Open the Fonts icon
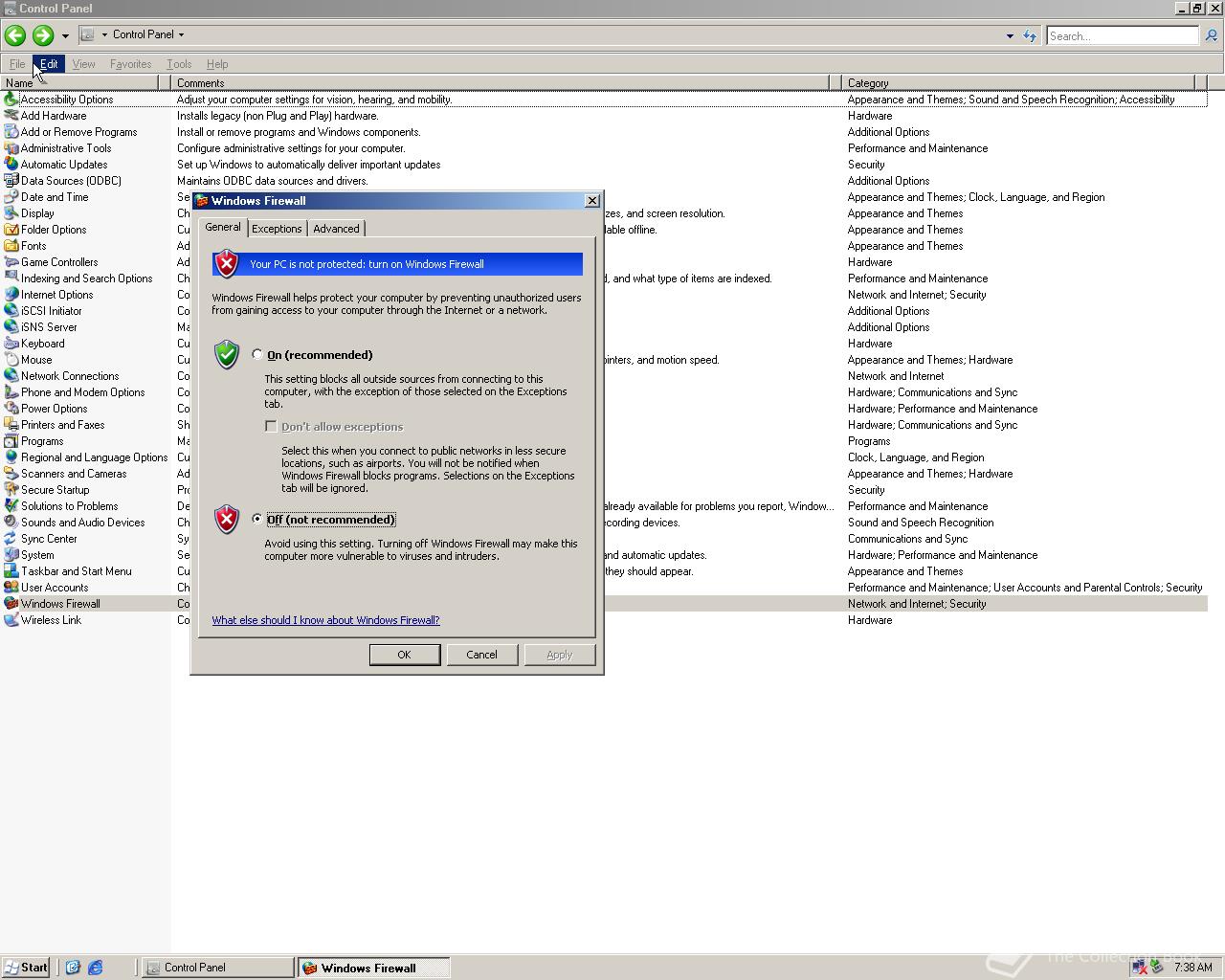 (11, 246)
